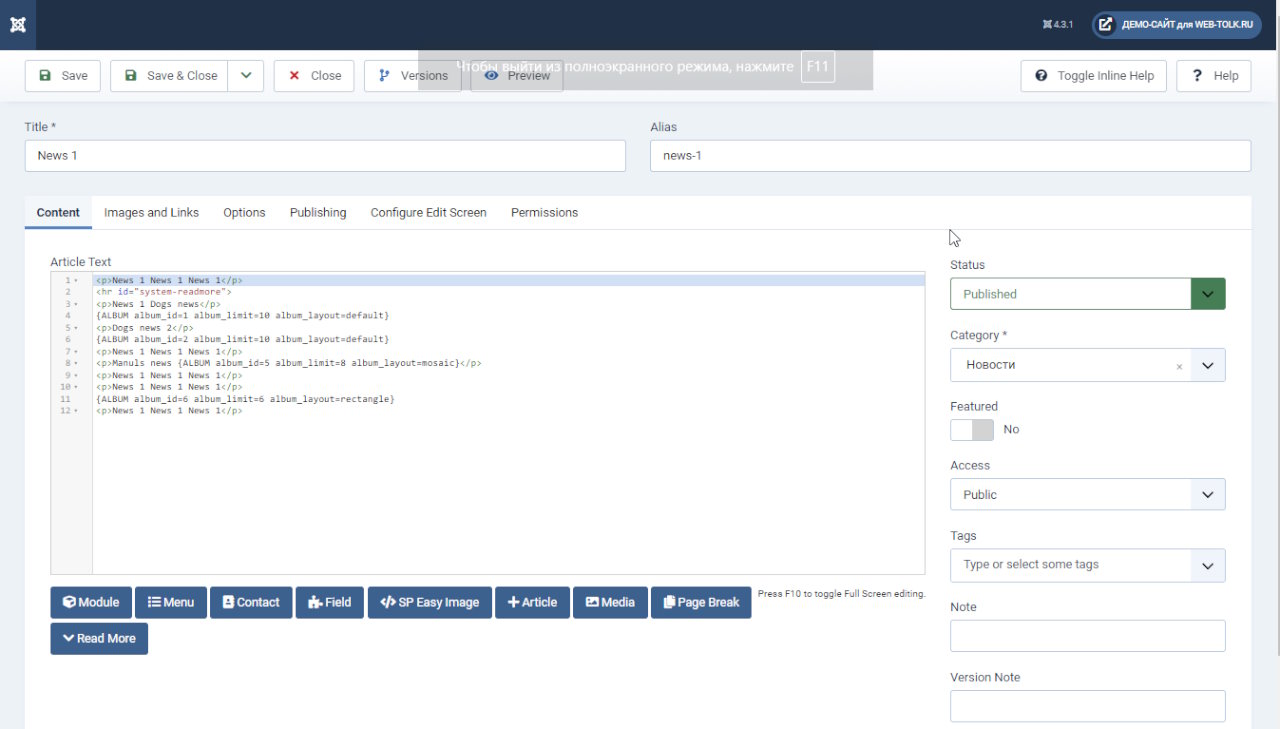
Task: Open the demo site external link button
Action: click(1176, 25)
